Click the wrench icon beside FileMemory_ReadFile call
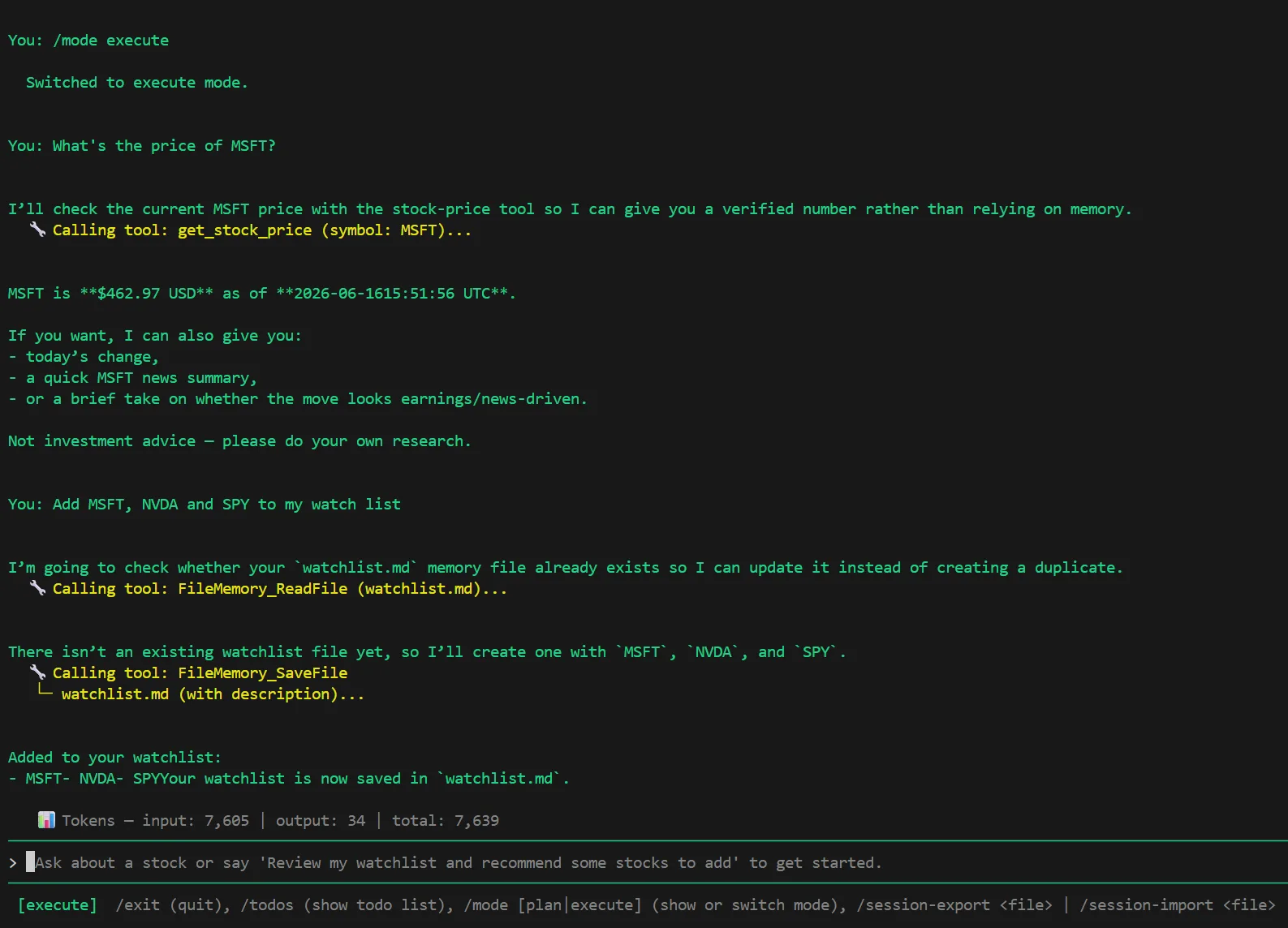The image size is (1288, 928). pos(37,588)
